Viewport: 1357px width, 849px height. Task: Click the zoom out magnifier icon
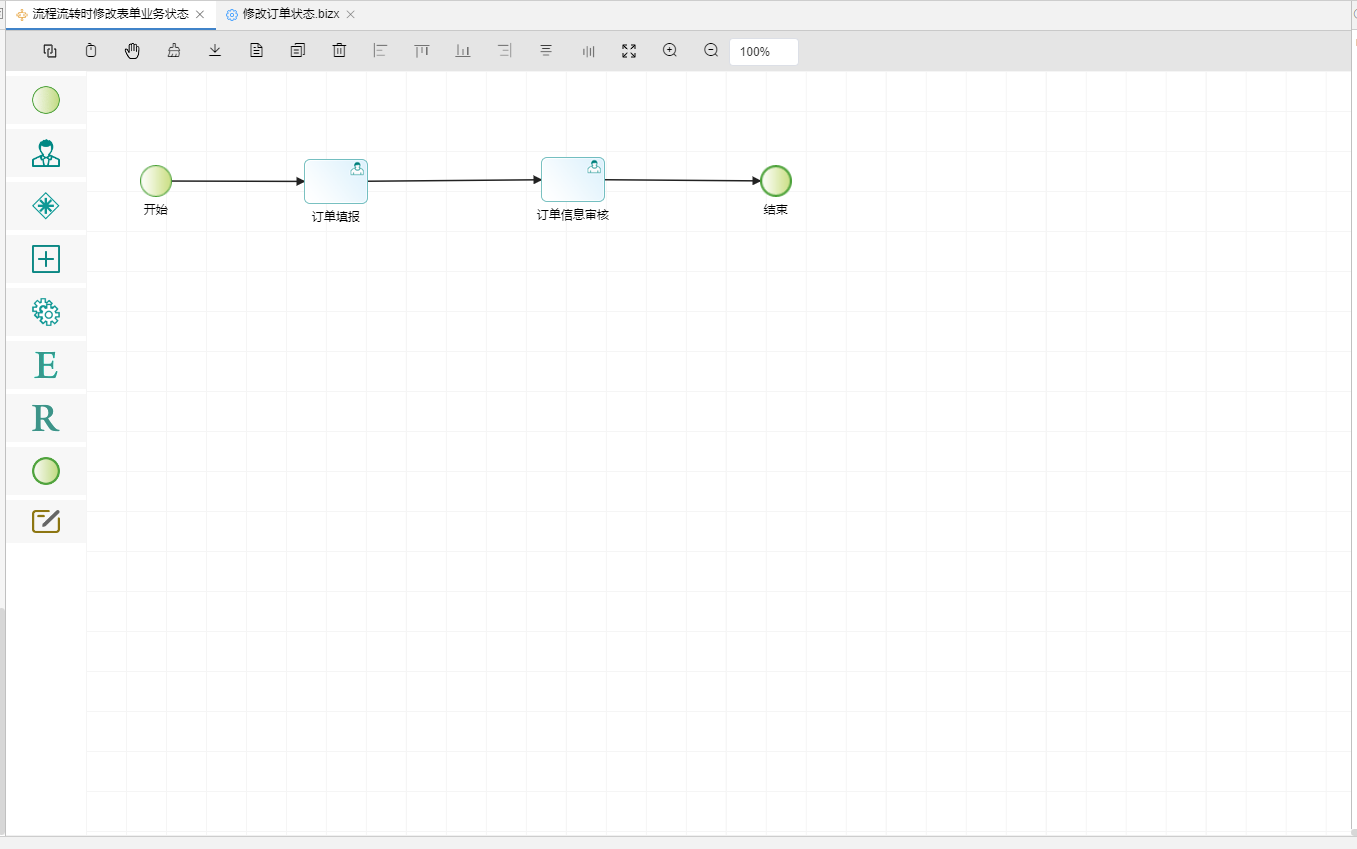(x=711, y=51)
